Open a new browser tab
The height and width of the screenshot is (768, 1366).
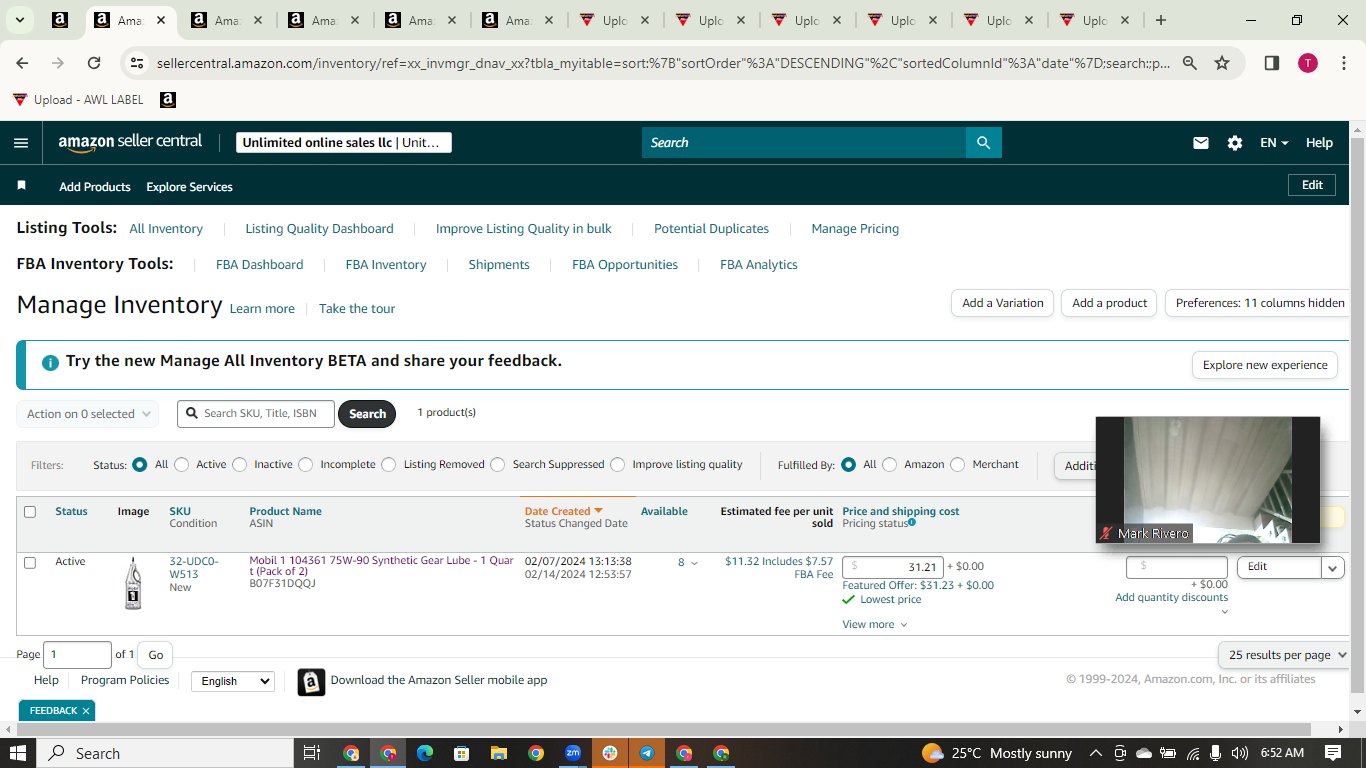pos(1160,20)
